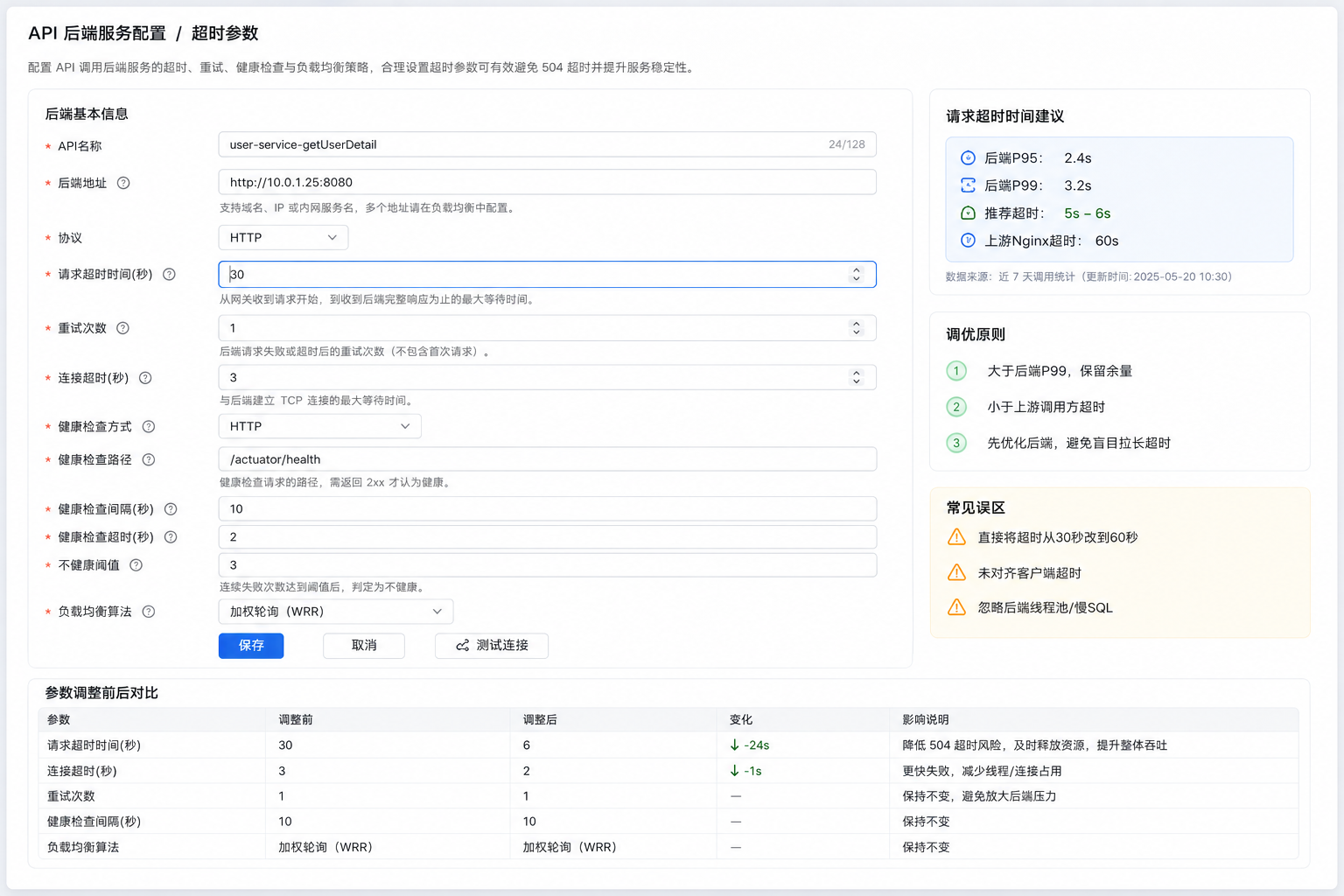
Task: Focus the 健康检查超时 input showing 2
Action: [x=547, y=537]
